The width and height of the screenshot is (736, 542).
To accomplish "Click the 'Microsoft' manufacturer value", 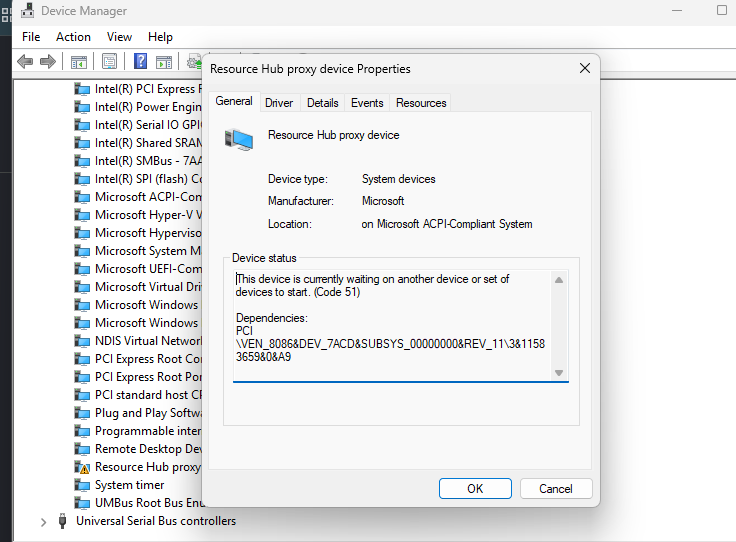I will click(383, 201).
